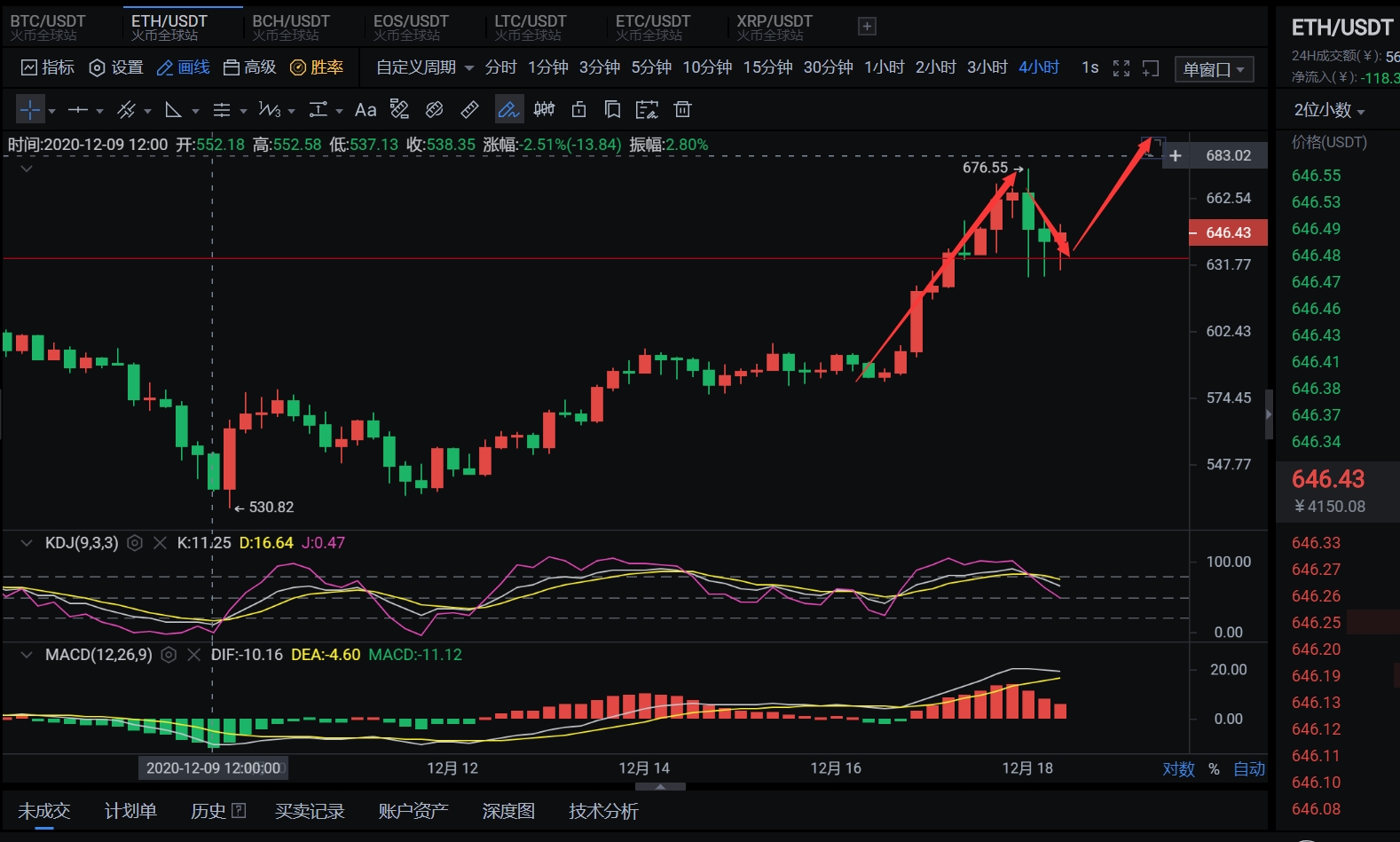
Task: Toggle percentage scale %
Action: (1214, 769)
